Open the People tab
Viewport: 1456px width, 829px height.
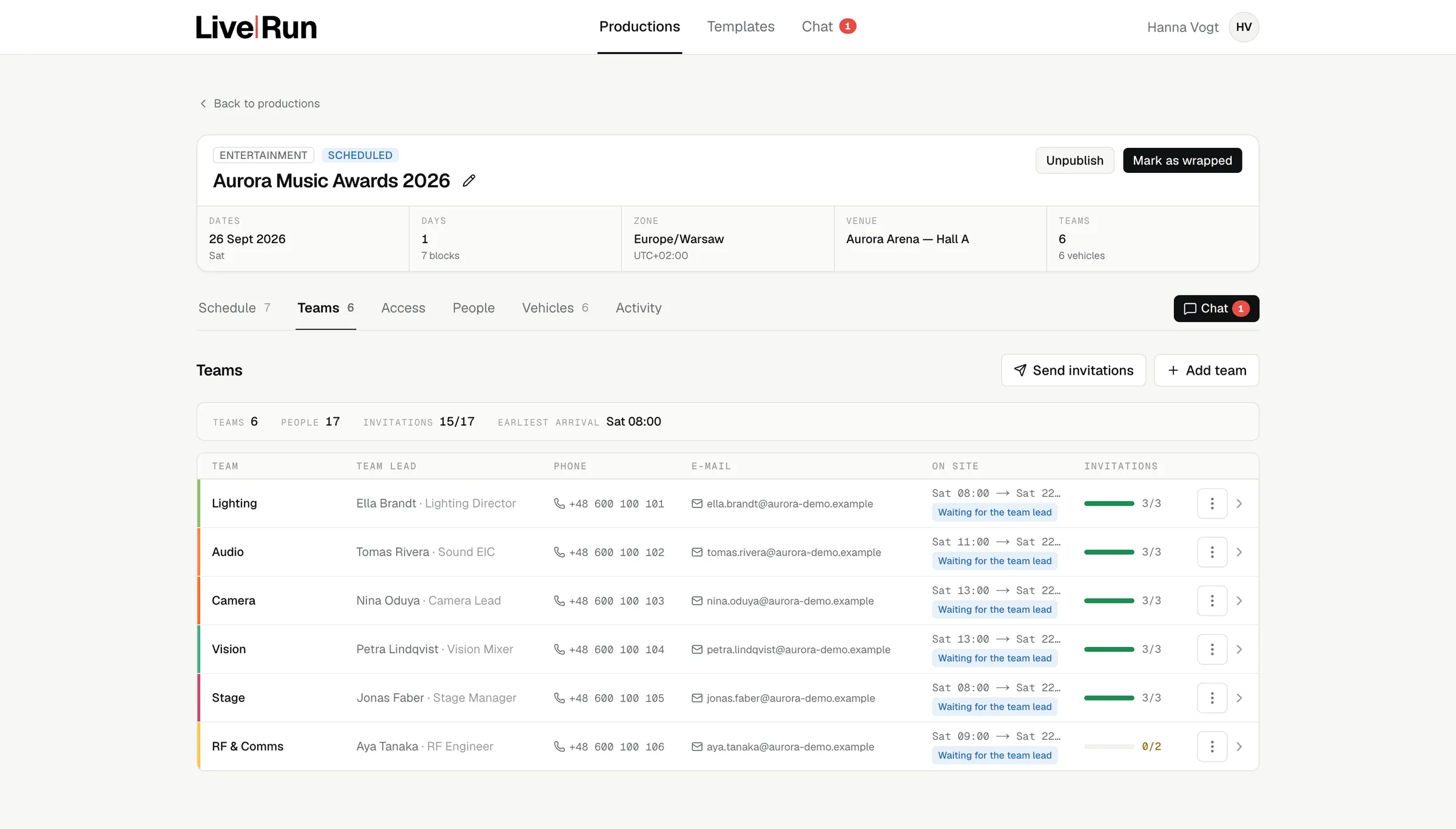coord(474,308)
